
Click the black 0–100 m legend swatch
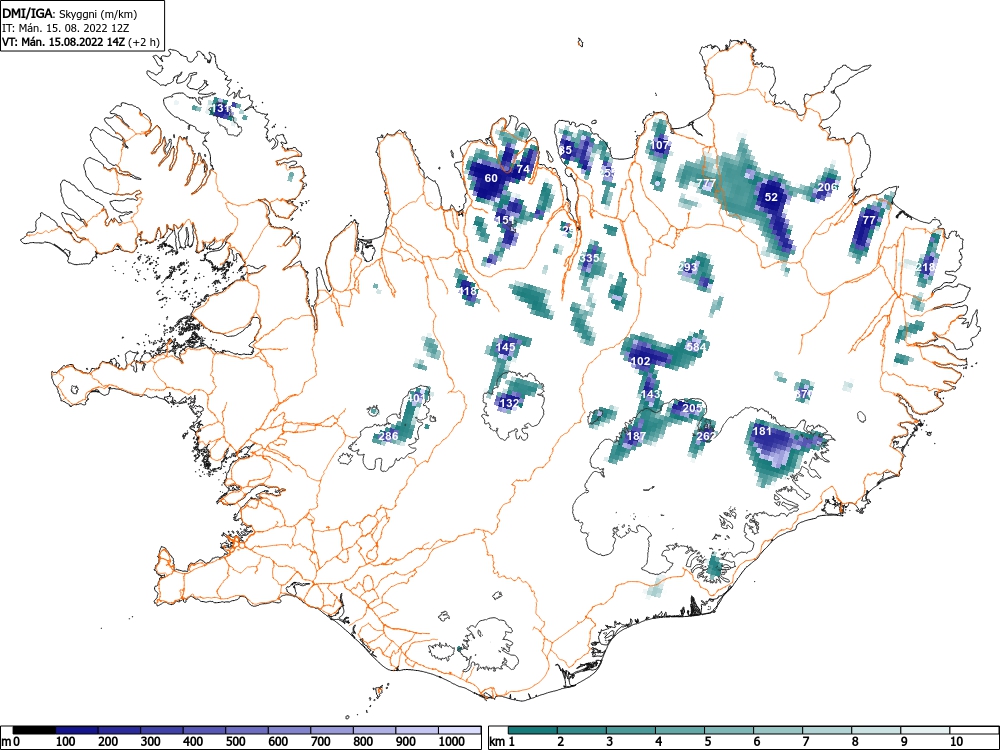[34, 730]
